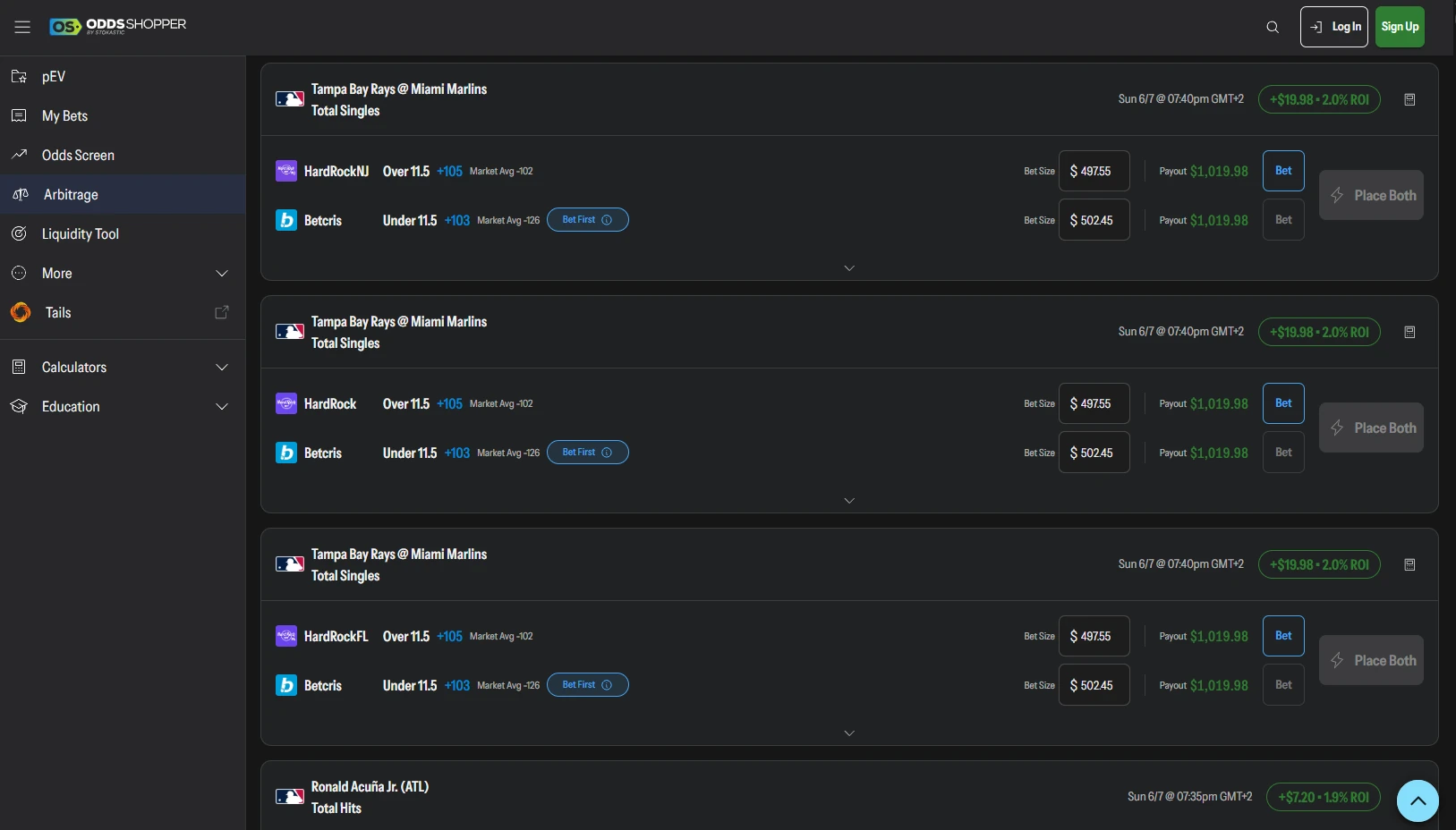Click the MLB logo on the HardRockNJ card

290,99
